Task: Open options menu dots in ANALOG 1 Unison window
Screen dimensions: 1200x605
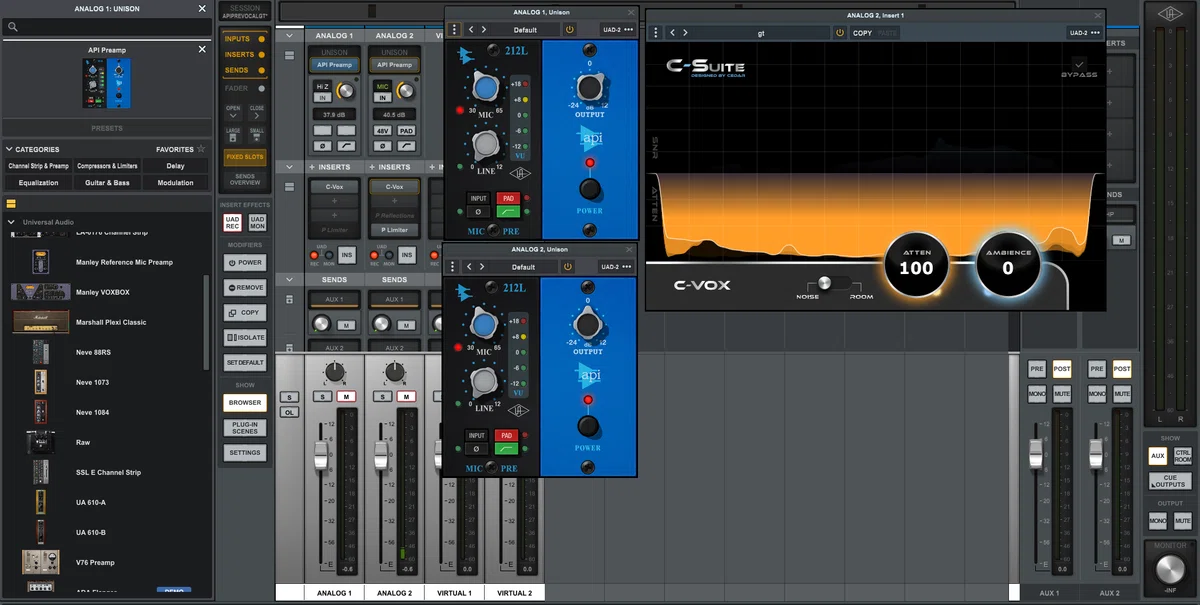Action: click(x=455, y=29)
